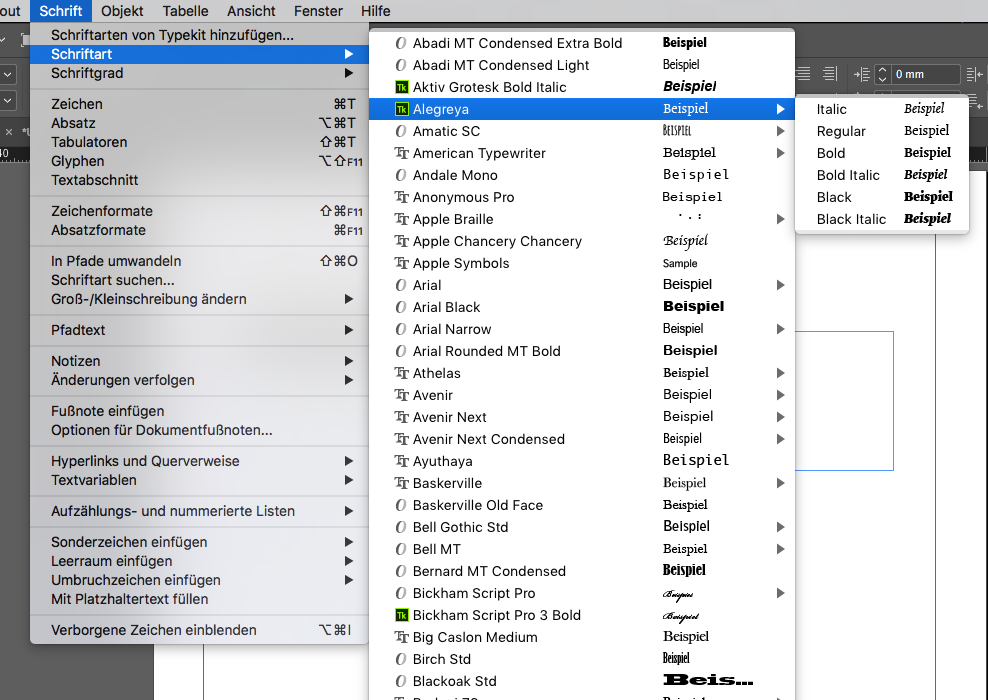Click TrueType icon beside American Typewriter
This screenshot has height=700, width=988.
[401, 153]
